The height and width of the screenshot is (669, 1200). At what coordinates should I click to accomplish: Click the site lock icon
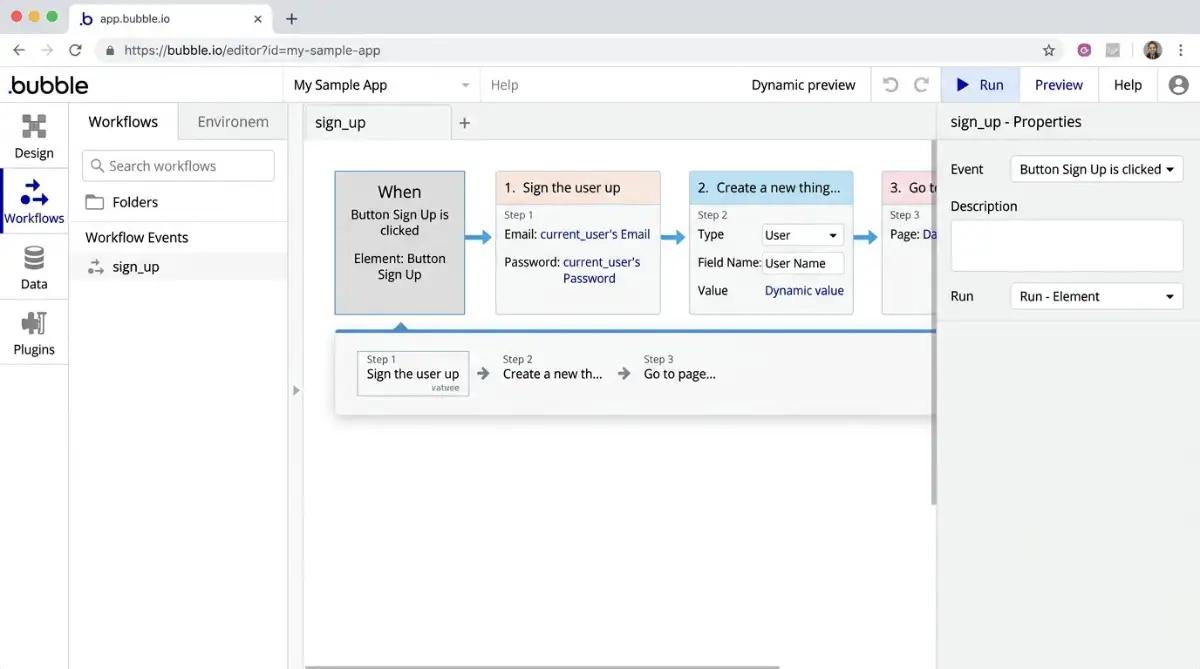click(110, 50)
